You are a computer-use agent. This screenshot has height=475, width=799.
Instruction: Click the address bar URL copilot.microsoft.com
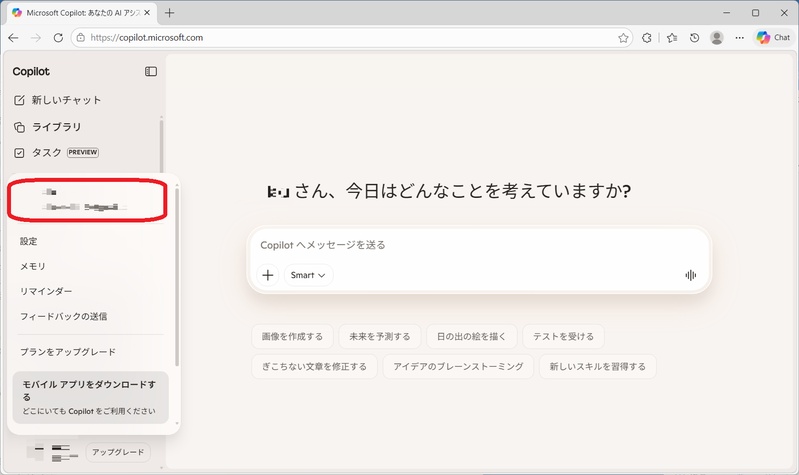pos(147,38)
